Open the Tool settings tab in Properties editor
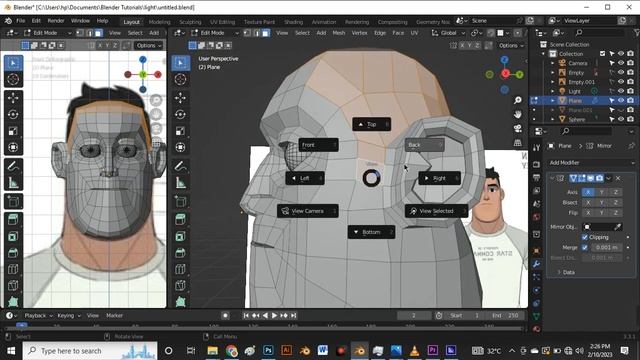Viewport: 640px width, 360px height. (x=536, y=147)
